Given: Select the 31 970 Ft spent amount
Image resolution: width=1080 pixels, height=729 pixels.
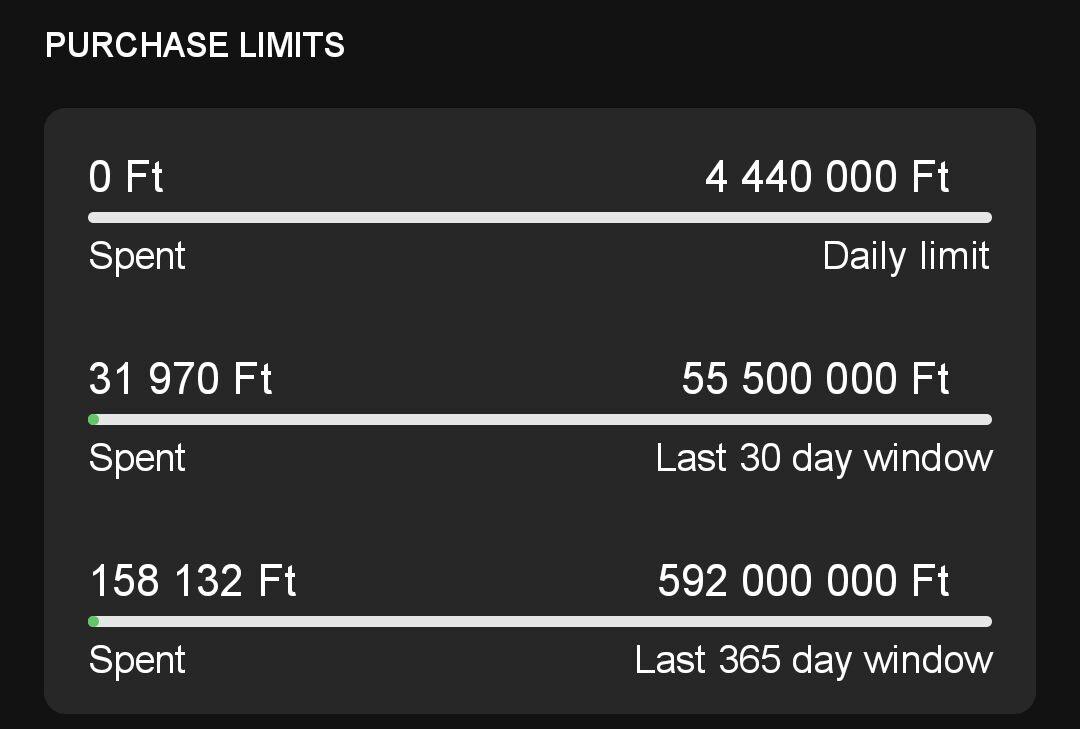Looking at the screenshot, I should 180,379.
